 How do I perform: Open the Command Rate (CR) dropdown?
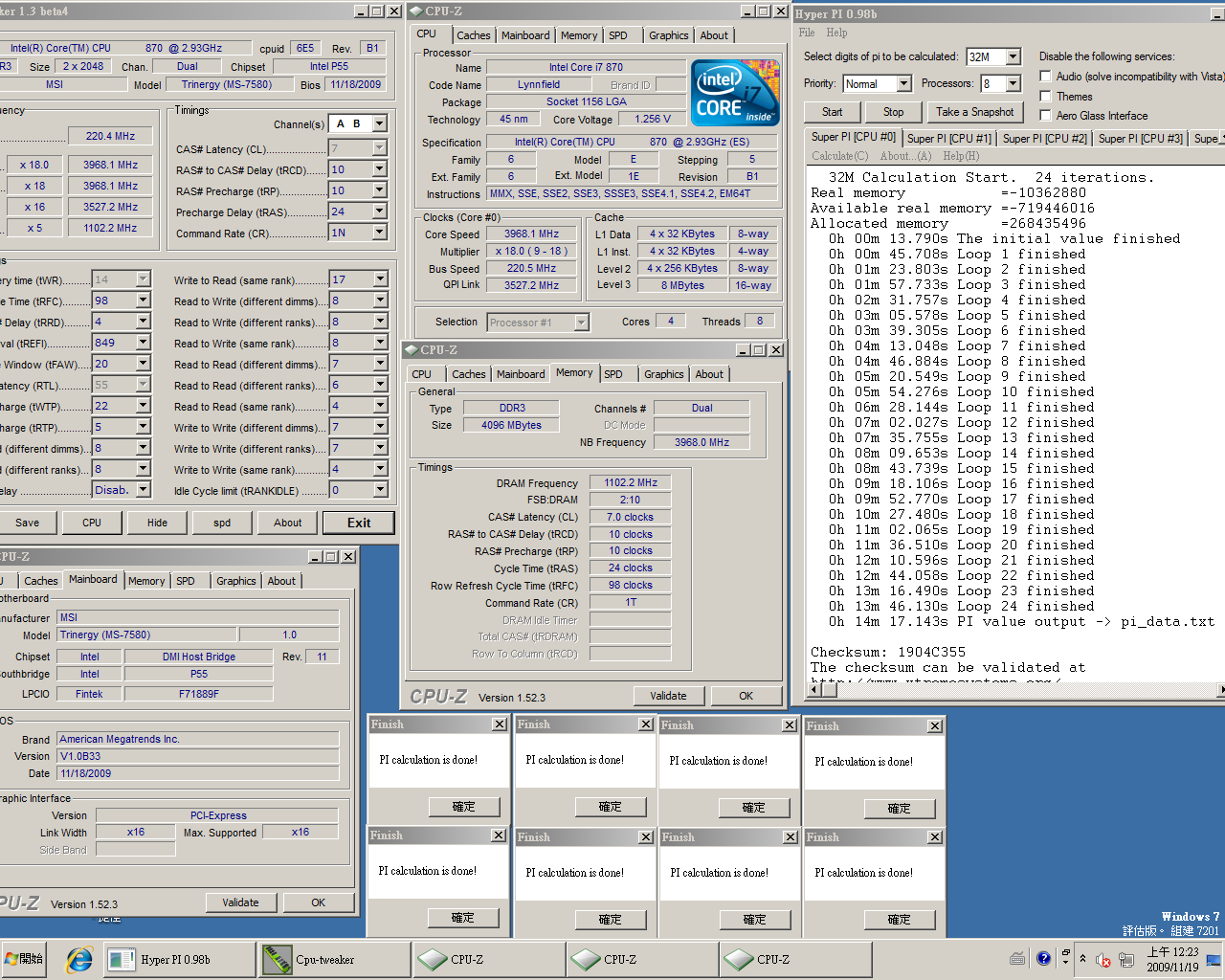click(380, 233)
